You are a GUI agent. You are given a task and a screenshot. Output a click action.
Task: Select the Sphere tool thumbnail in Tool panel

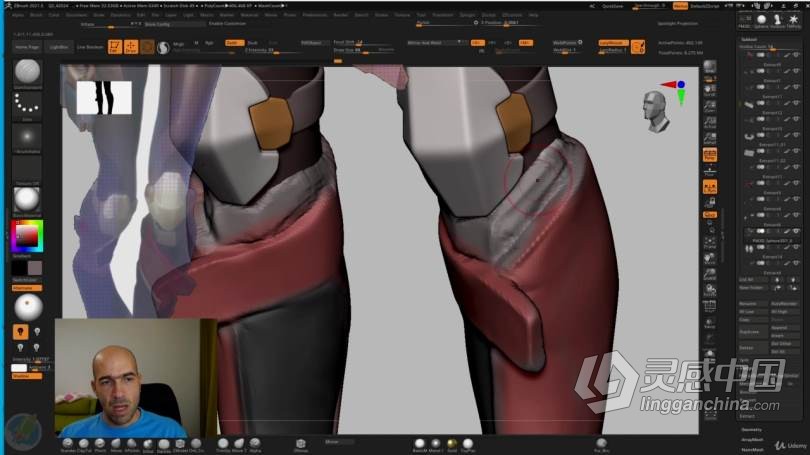coord(761,21)
